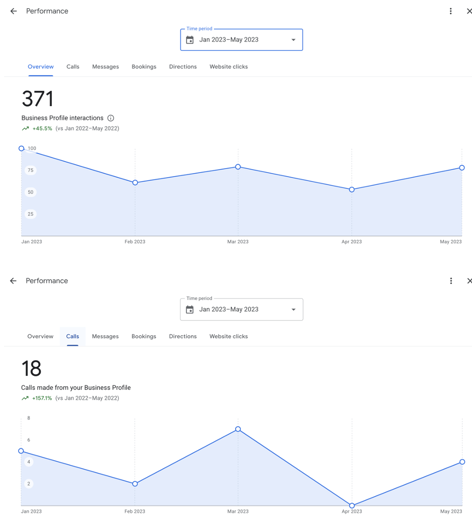472x520 pixels.
Task: Click Mar 2023 axis label under interactions chart
Action: click(238, 242)
